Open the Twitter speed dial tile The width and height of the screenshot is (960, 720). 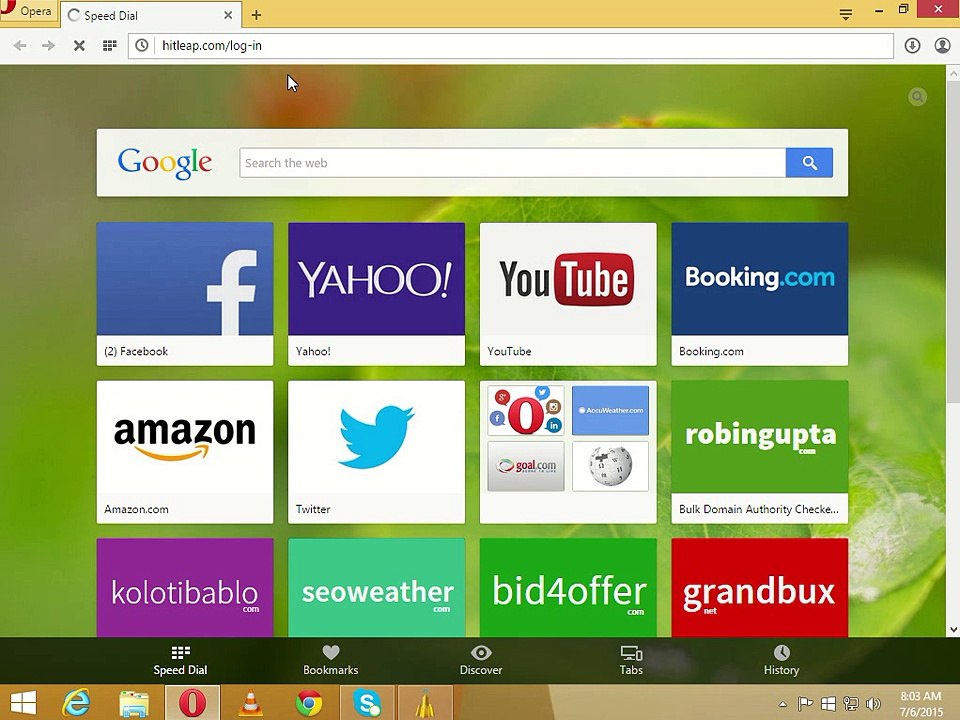(377, 452)
